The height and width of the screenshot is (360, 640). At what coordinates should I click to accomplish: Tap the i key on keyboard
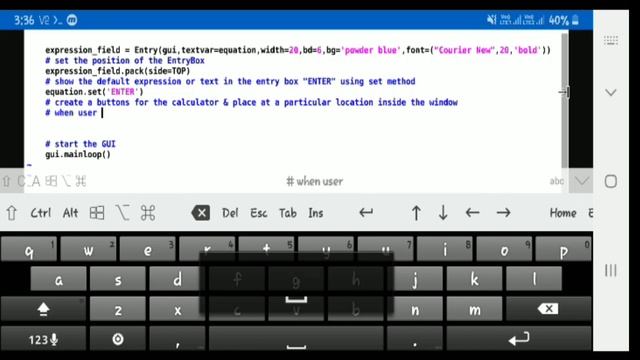click(444, 249)
